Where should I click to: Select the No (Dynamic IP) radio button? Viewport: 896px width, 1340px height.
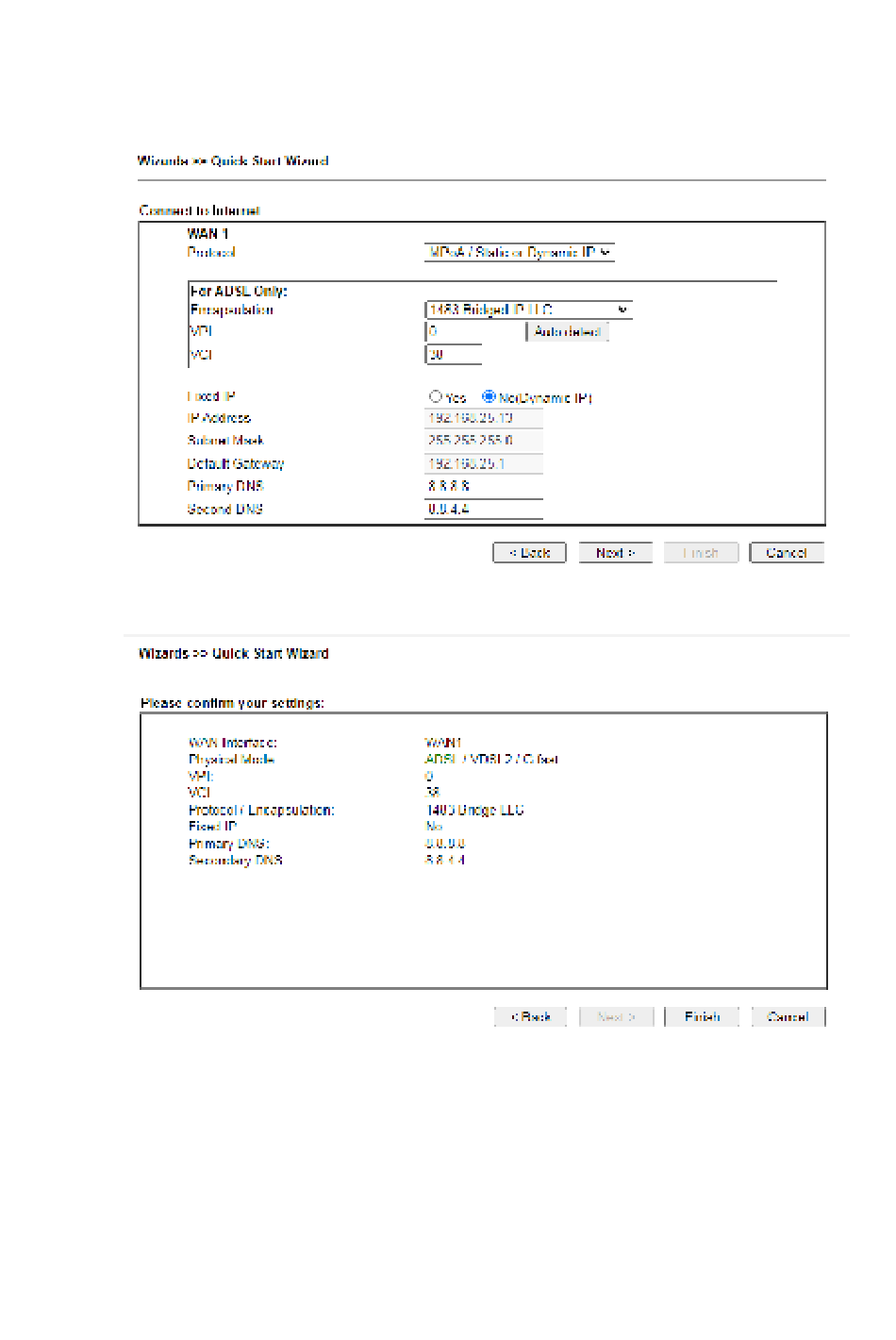click(489, 397)
